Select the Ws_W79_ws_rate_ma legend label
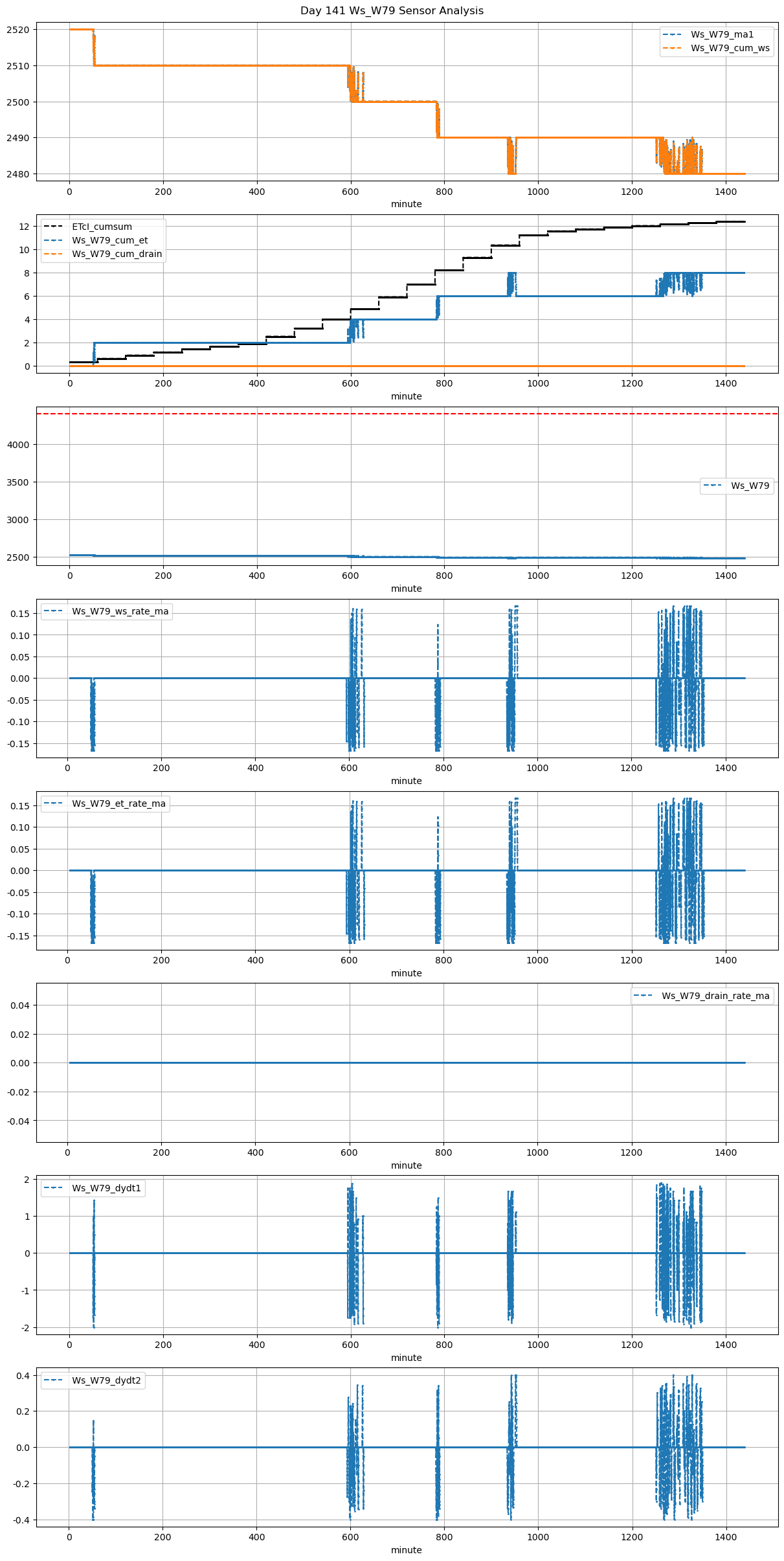 pyautogui.click(x=120, y=611)
